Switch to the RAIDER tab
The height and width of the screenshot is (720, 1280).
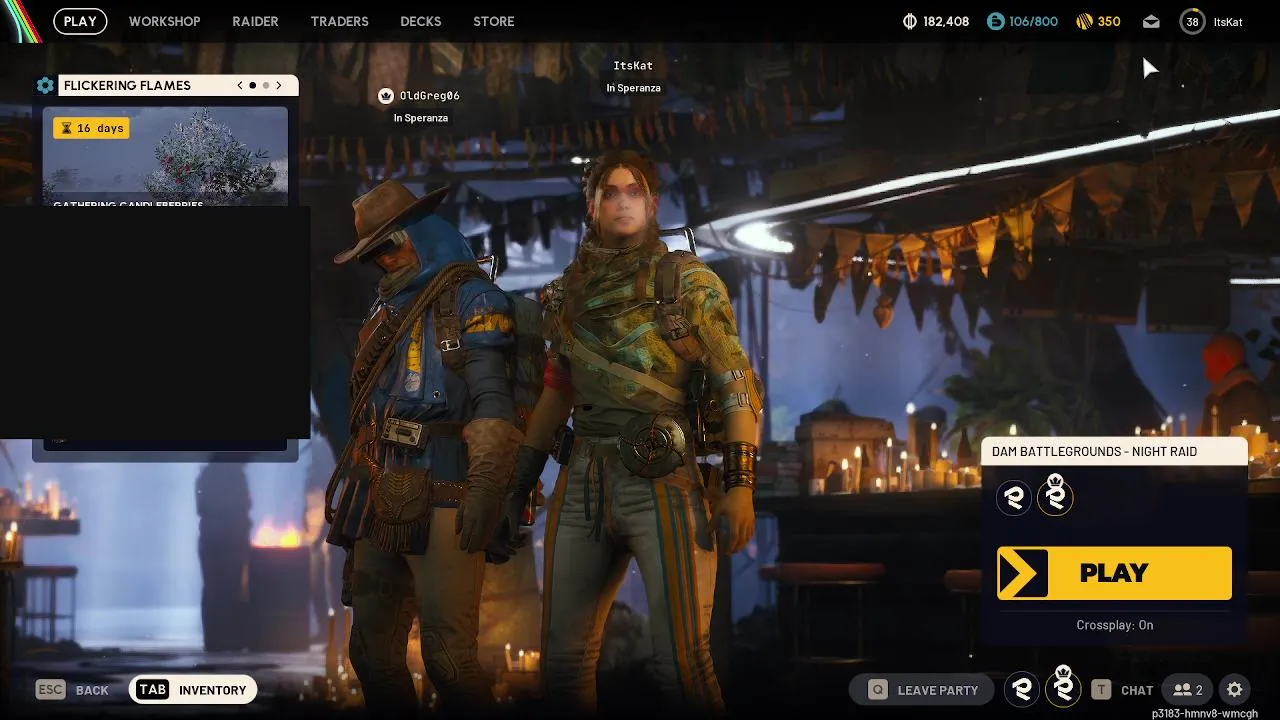point(255,21)
